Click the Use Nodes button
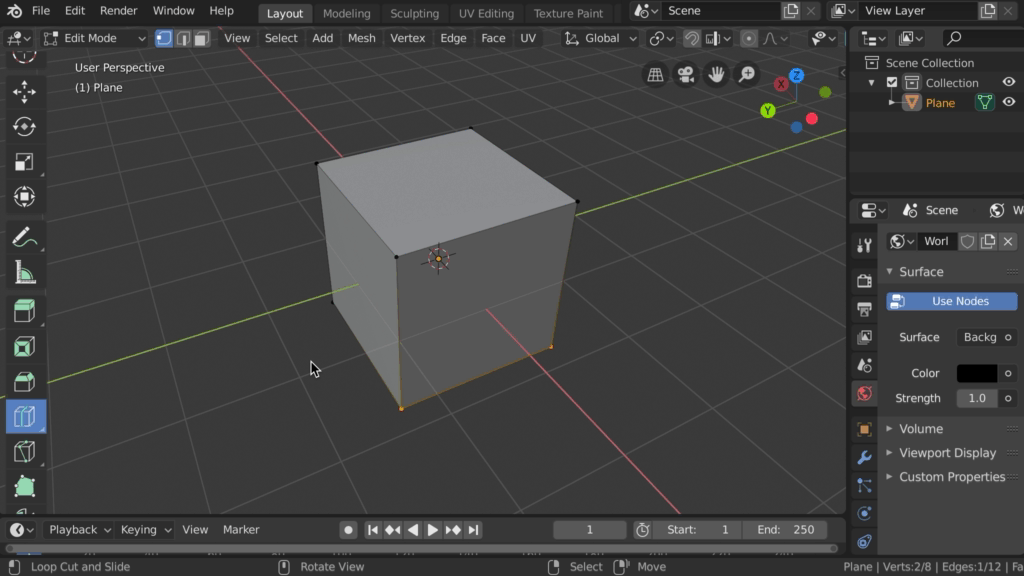 click(951, 301)
